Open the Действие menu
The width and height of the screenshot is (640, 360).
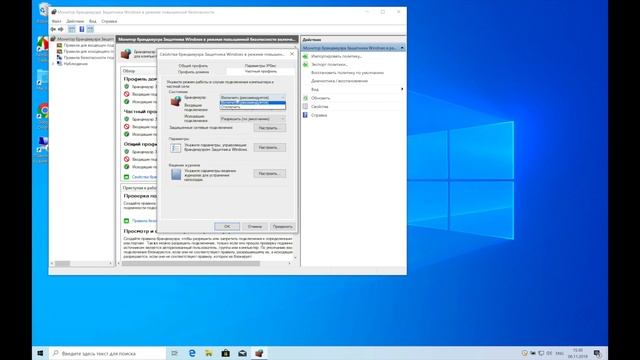75,21
